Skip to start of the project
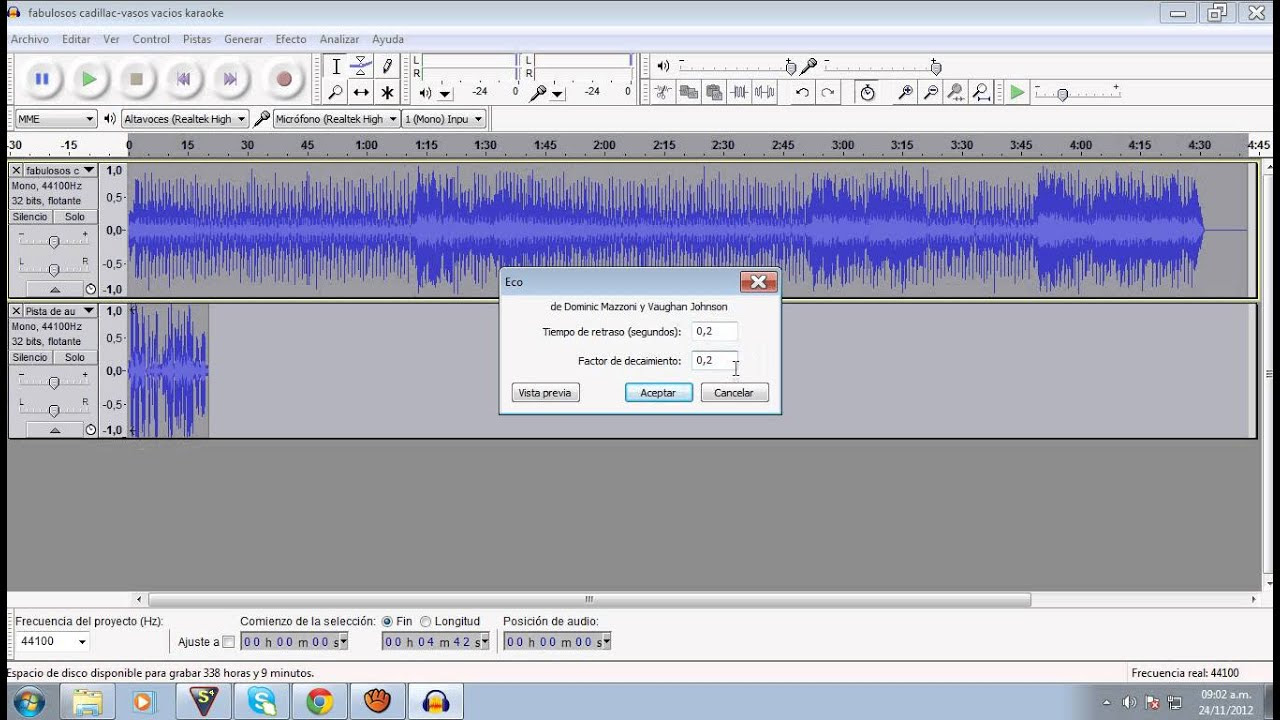Viewport: 1280px width, 720px height. [183, 79]
